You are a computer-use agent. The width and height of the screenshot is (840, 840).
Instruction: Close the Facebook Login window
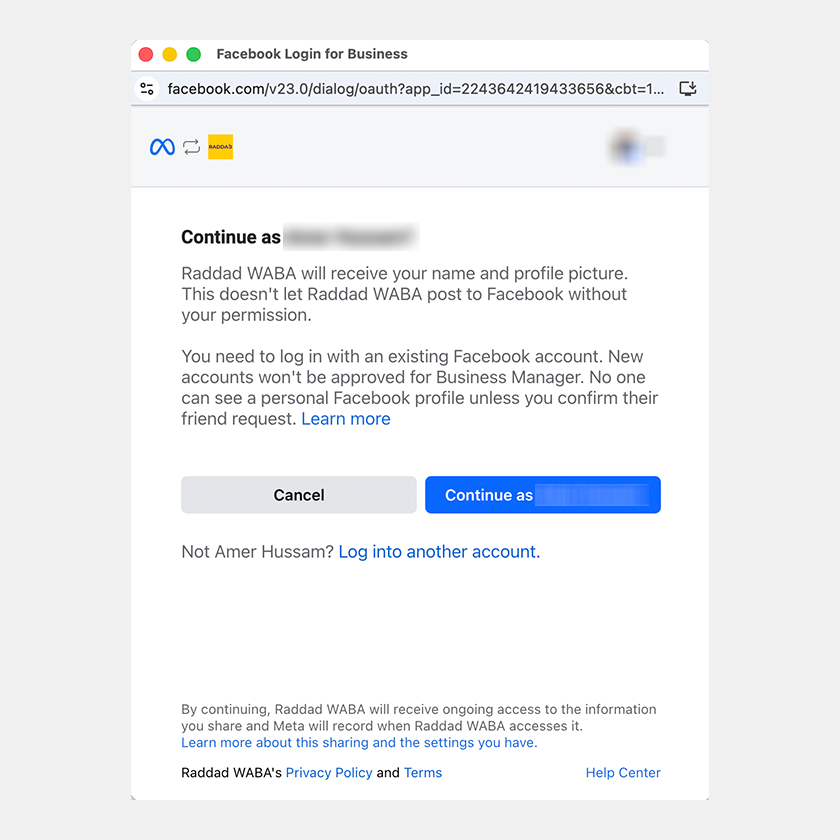(x=146, y=55)
